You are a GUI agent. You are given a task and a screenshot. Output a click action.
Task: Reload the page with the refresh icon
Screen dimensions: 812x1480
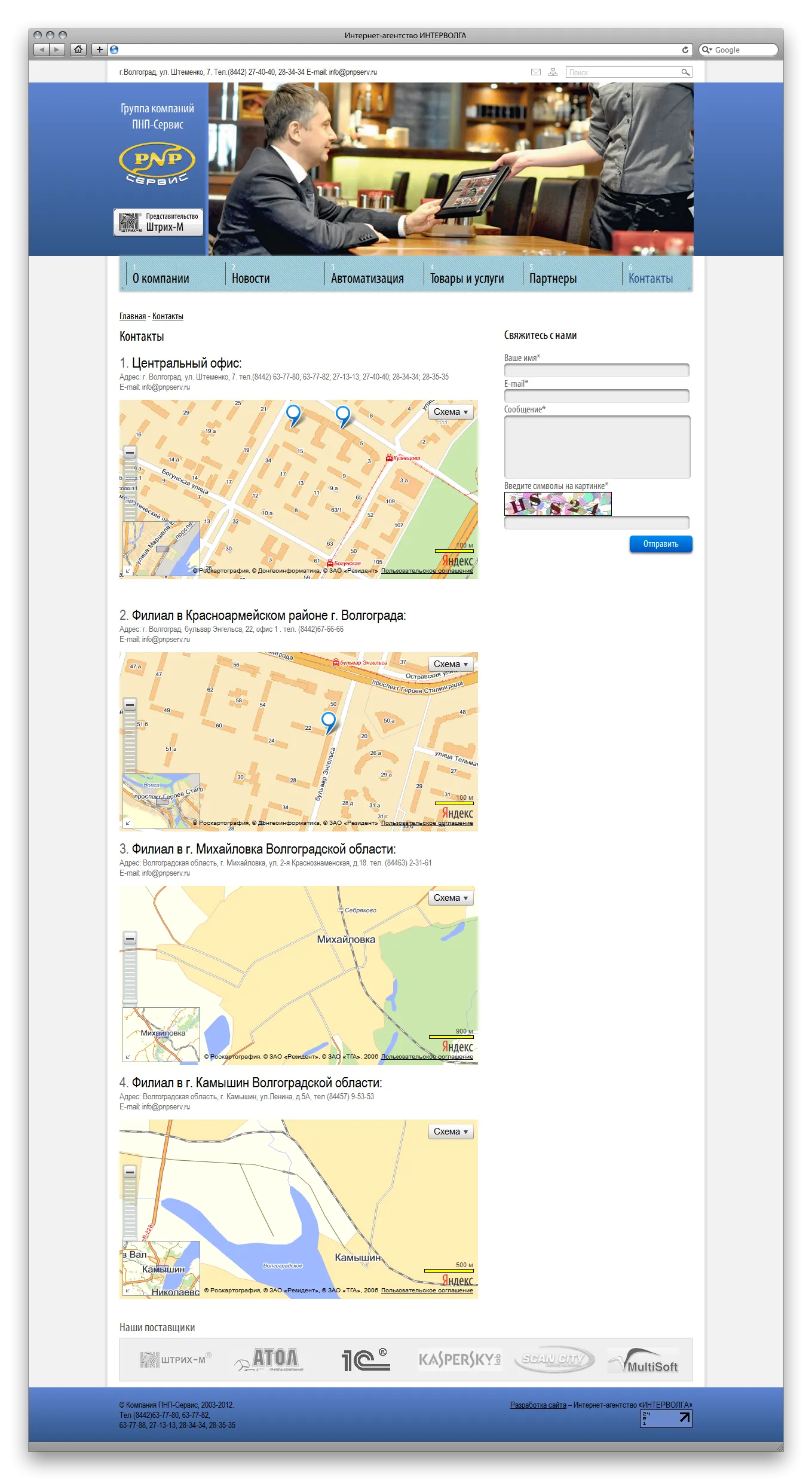pyautogui.click(x=685, y=50)
